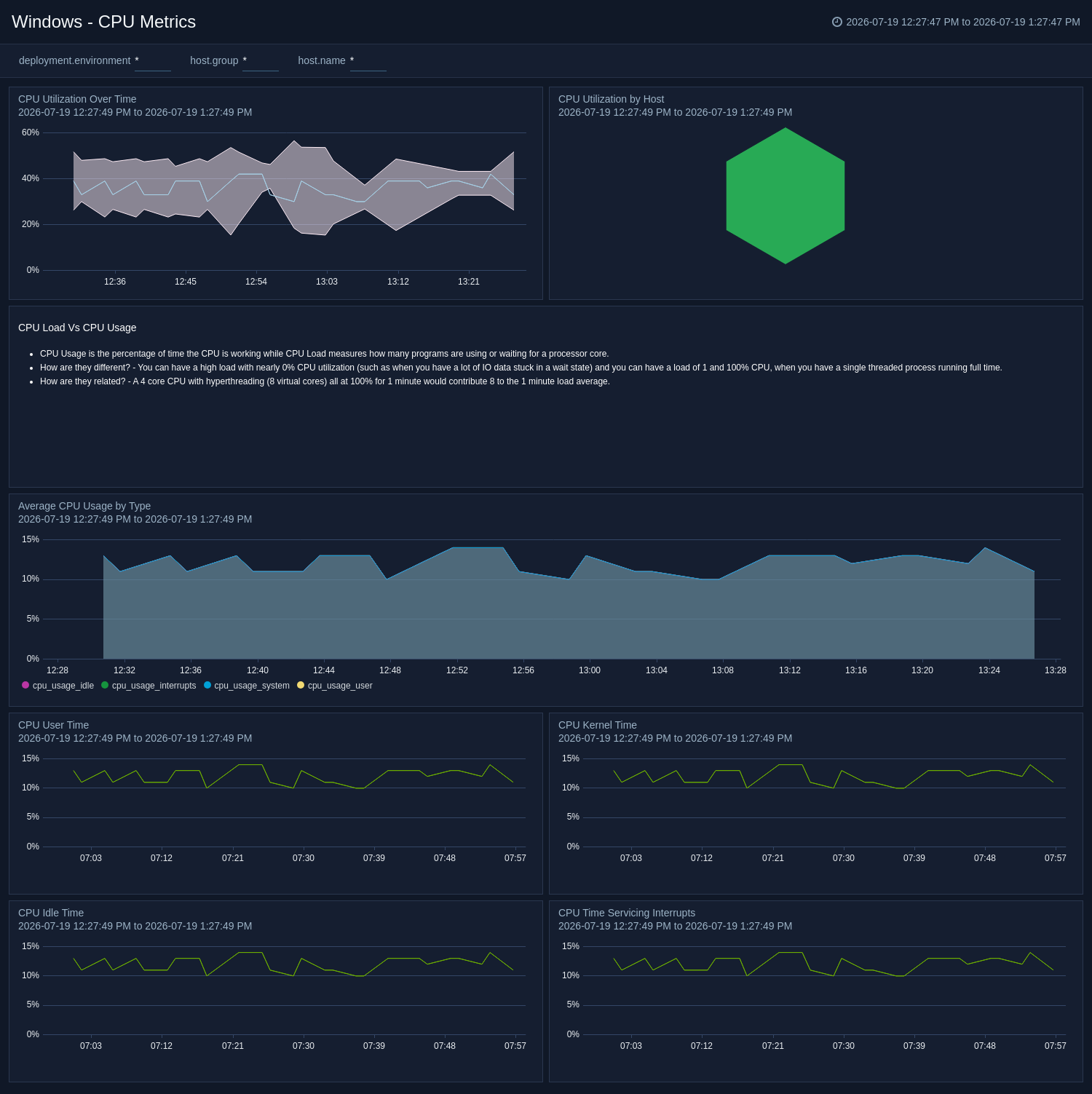Click the green host hexagon
1092x1094 pixels.
click(x=786, y=196)
